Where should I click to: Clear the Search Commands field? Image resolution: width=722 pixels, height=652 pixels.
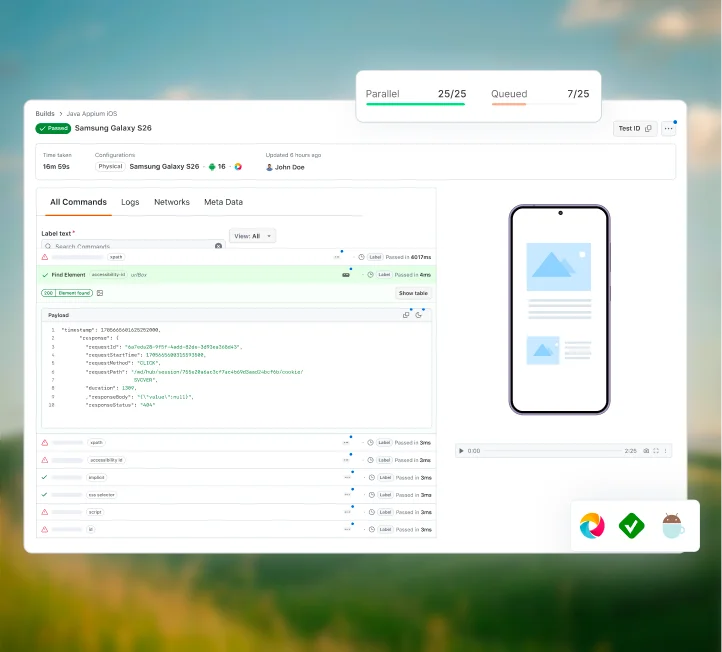[x=218, y=246]
